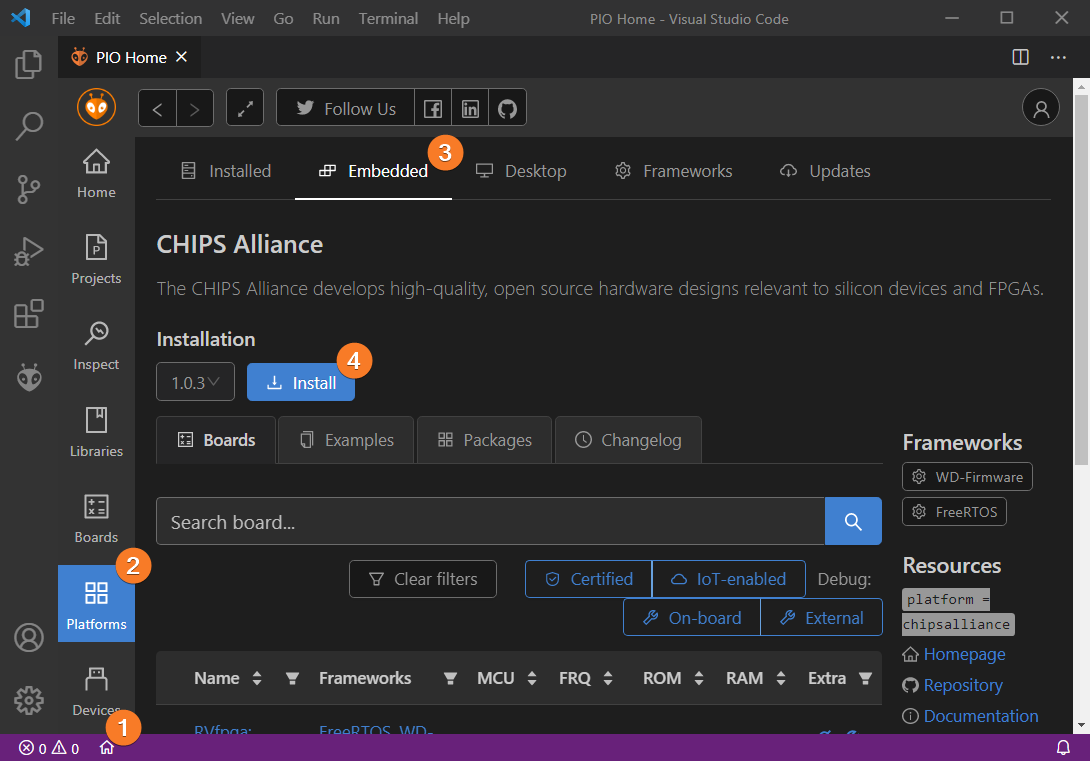Switch to the Updates tab
1090x761 pixels.
pos(825,171)
